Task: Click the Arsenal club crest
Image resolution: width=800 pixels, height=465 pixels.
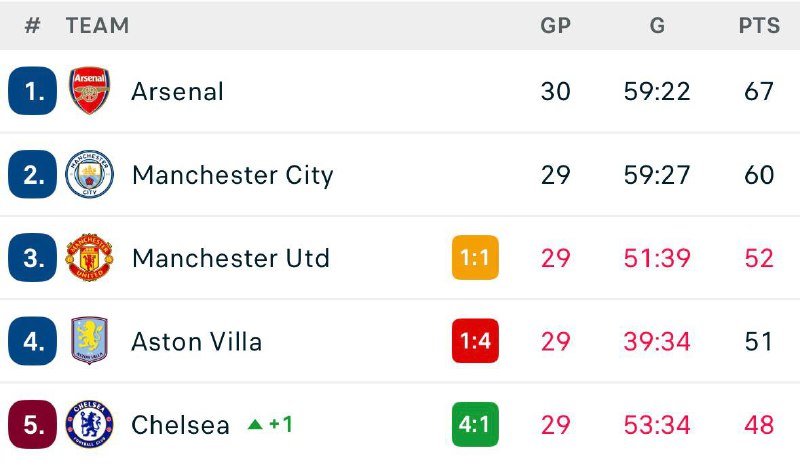Action: coord(90,91)
